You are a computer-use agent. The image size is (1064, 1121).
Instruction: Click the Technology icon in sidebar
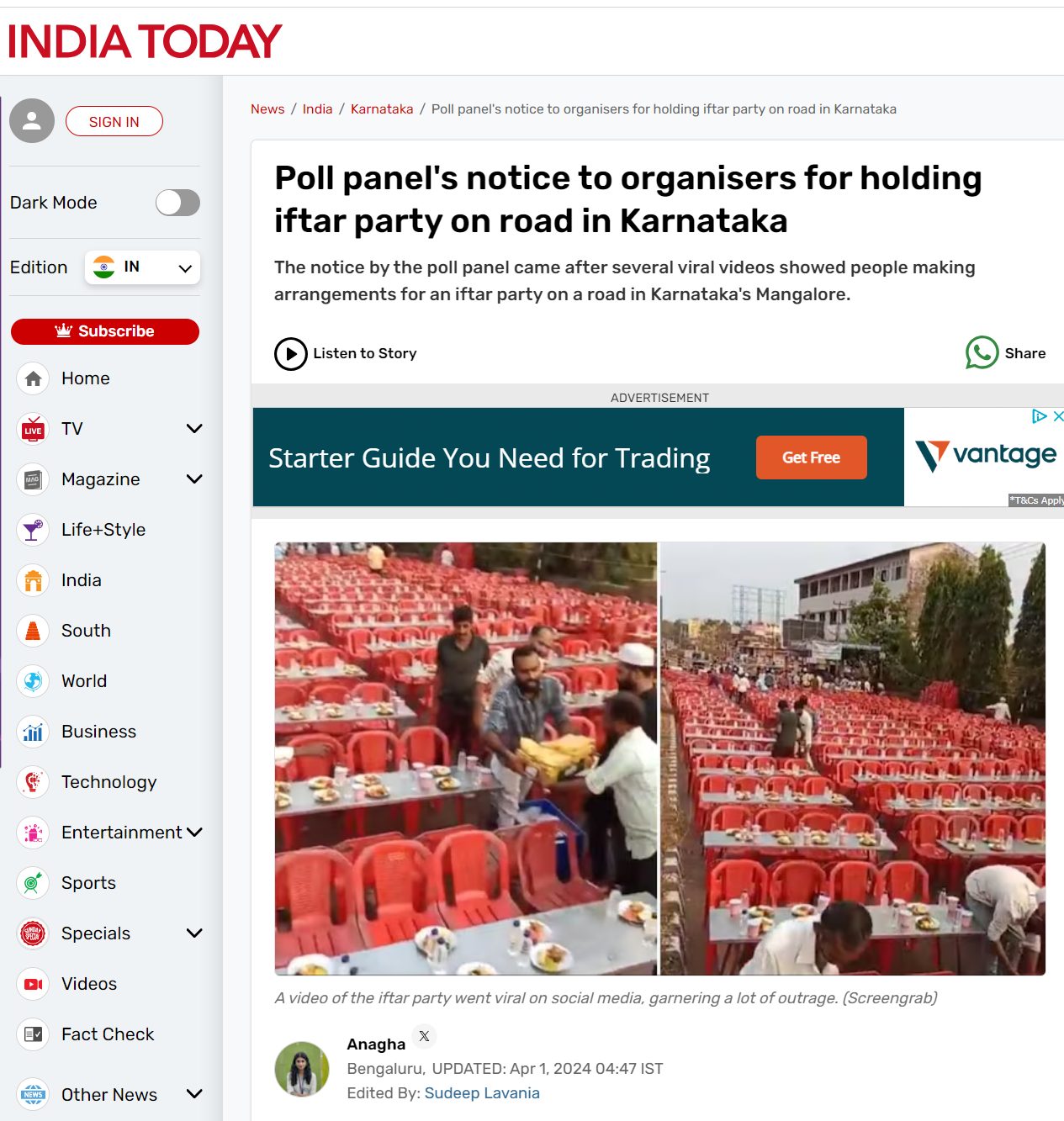click(33, 782)
